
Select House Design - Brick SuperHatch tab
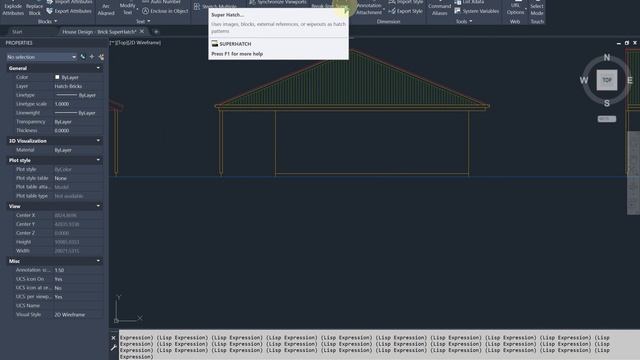coord(99,31)
